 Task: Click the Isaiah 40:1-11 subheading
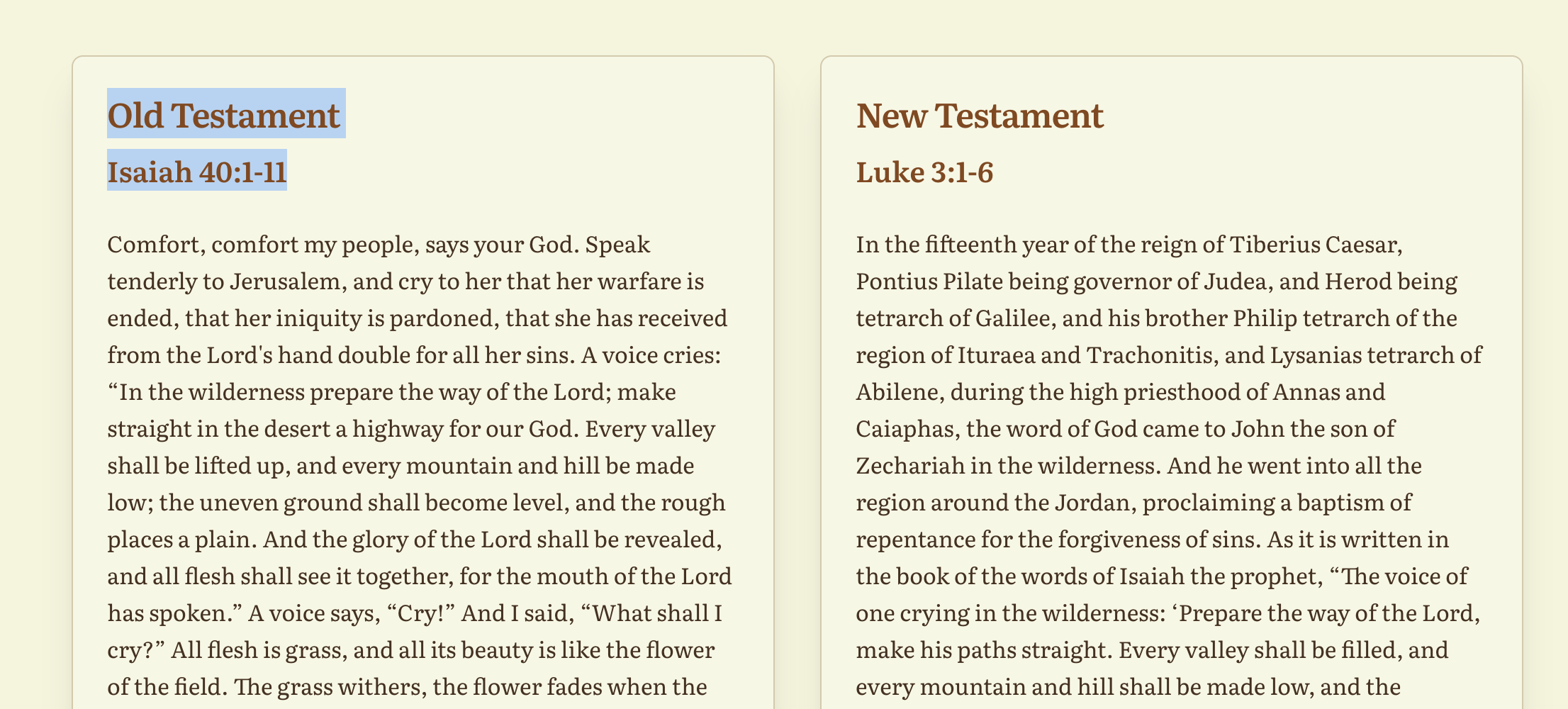click(197, 172)
